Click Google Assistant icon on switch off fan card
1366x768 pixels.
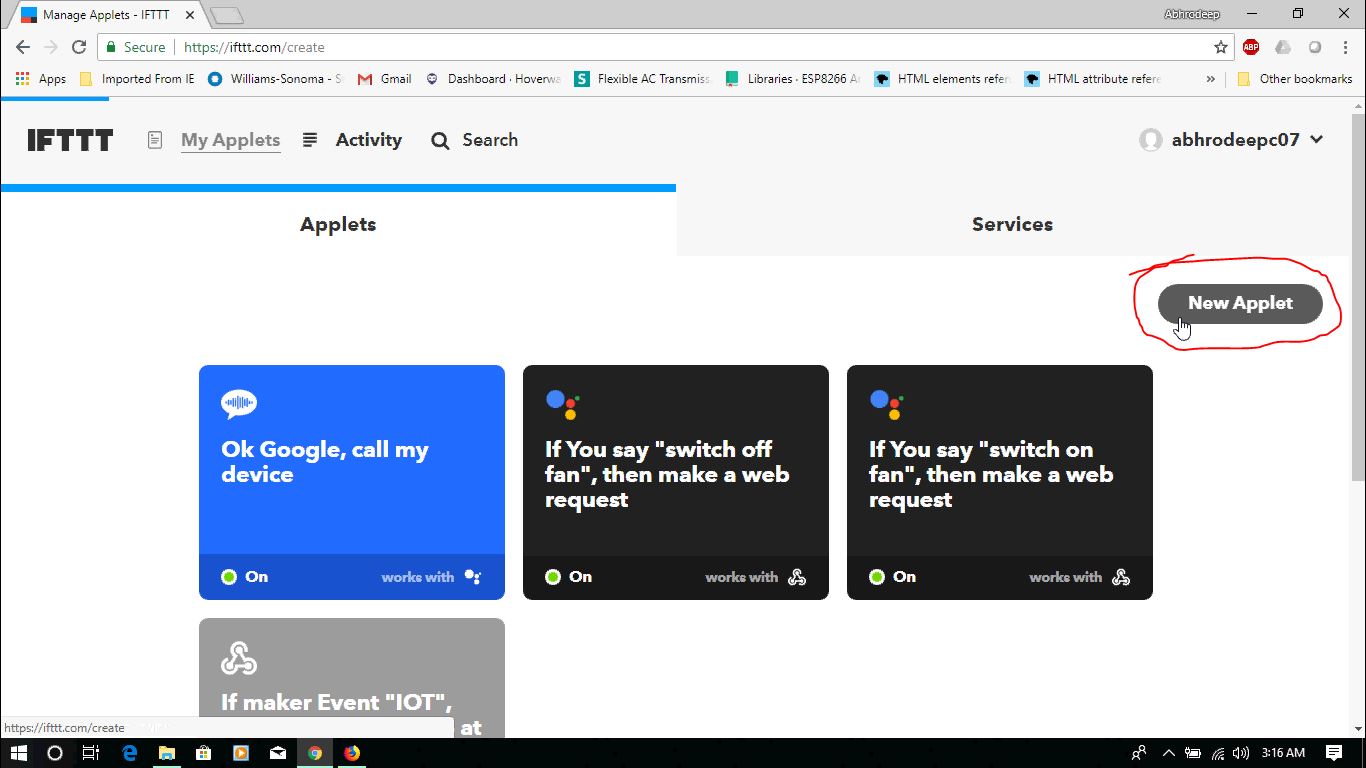coord(563,404)
